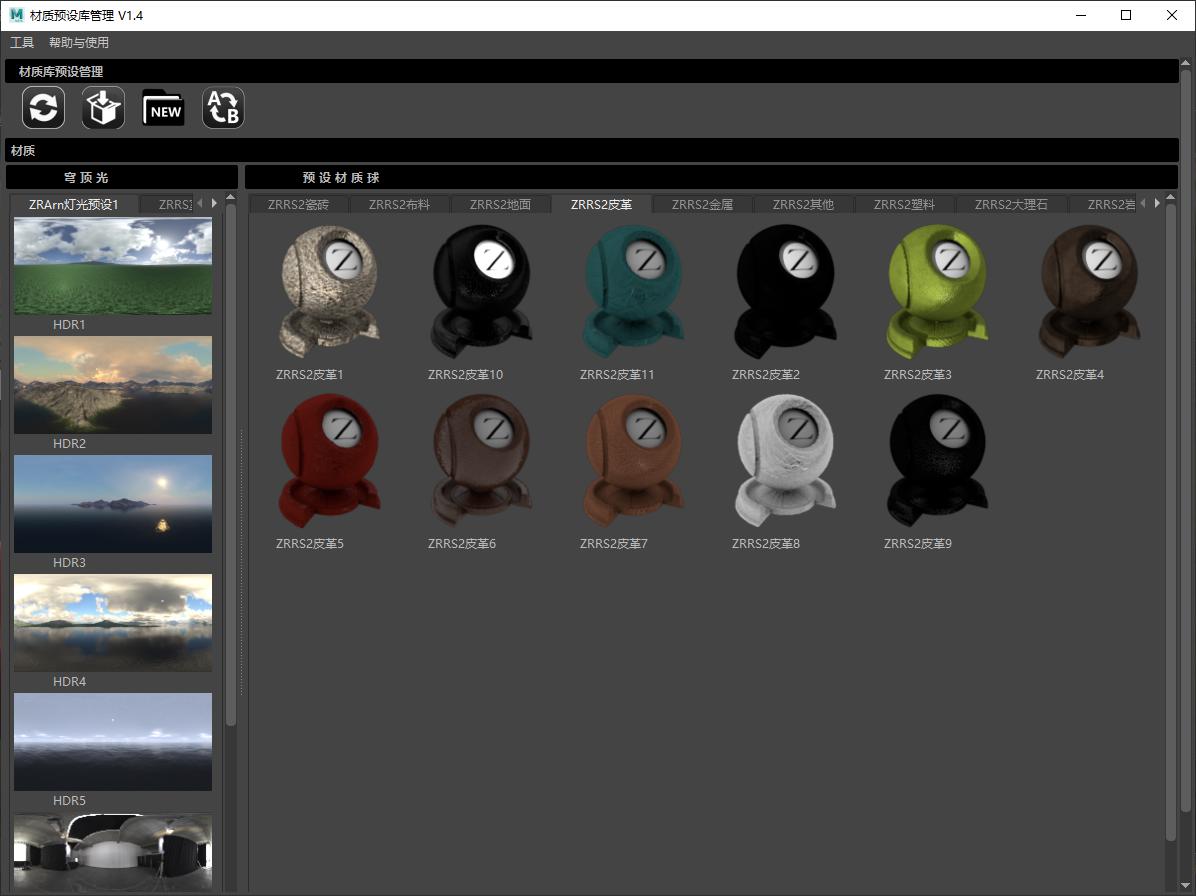Open the ZRRS2大理石 material tab

pyautogui.click(x=1011, y=204)
